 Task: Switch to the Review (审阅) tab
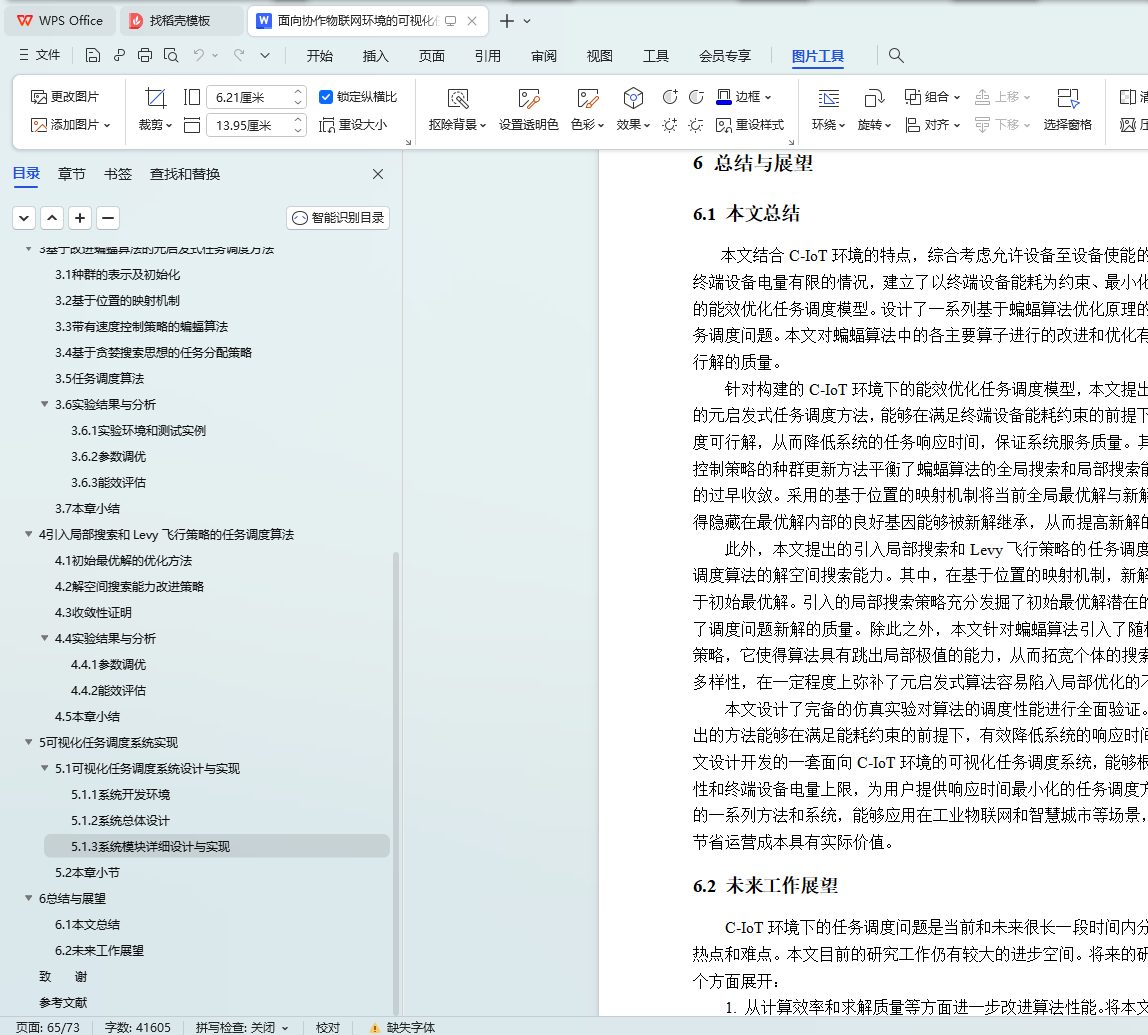(543, 56)
